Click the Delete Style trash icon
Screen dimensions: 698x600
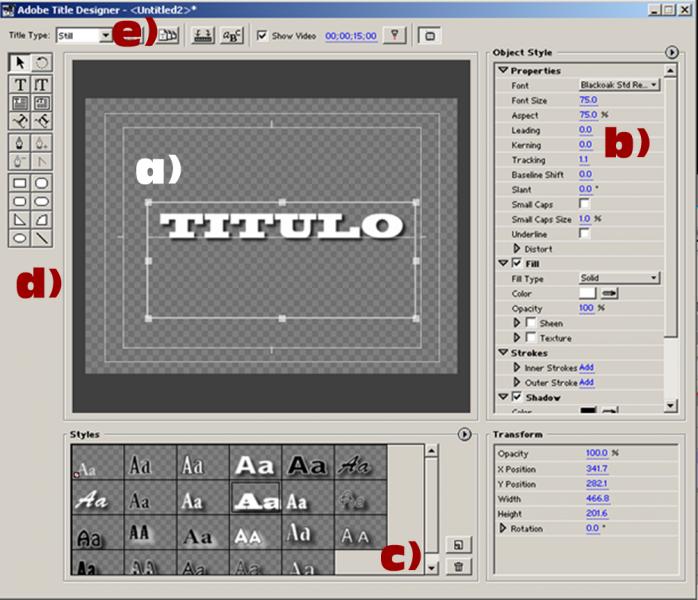pos(458,566)
